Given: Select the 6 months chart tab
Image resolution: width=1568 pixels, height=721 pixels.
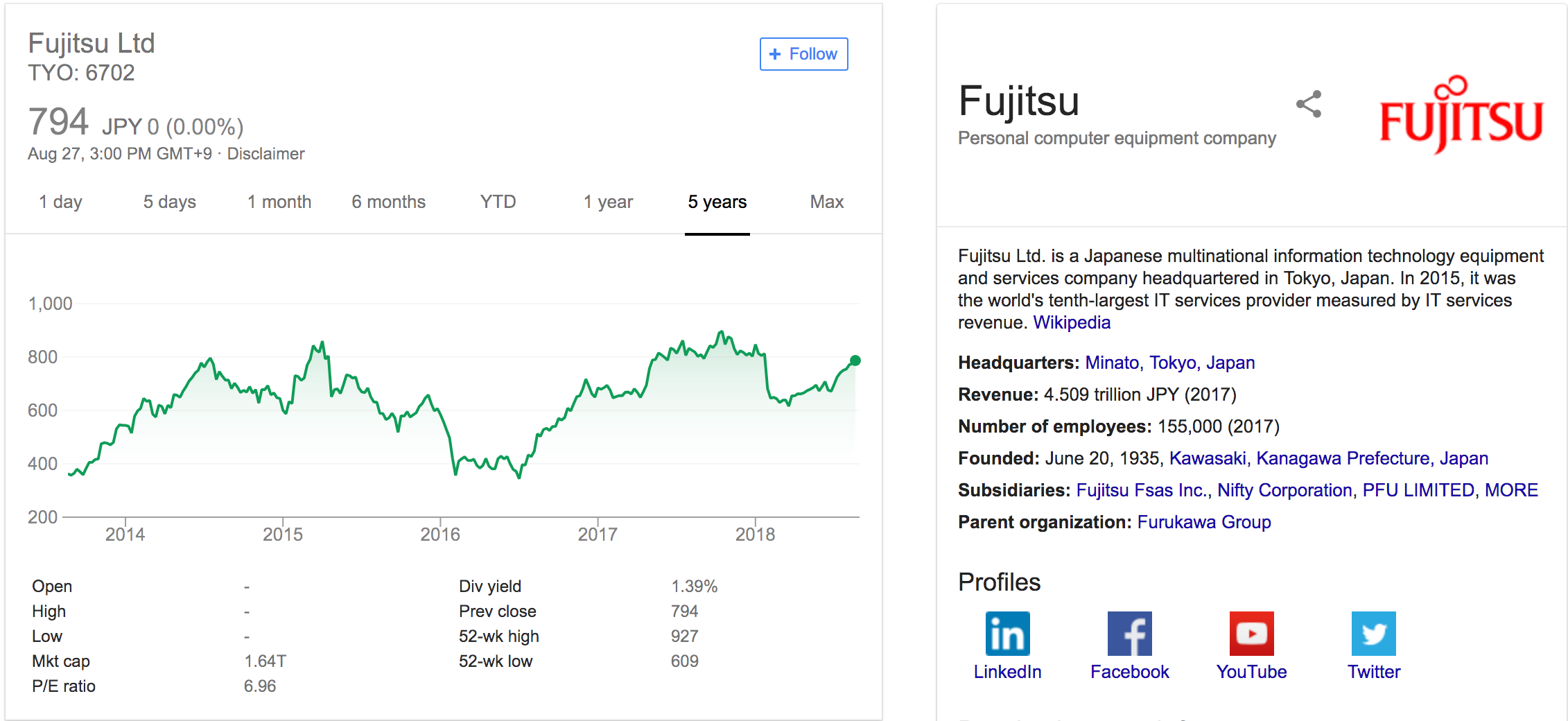Looking at the screenshot, I should 388,202.
